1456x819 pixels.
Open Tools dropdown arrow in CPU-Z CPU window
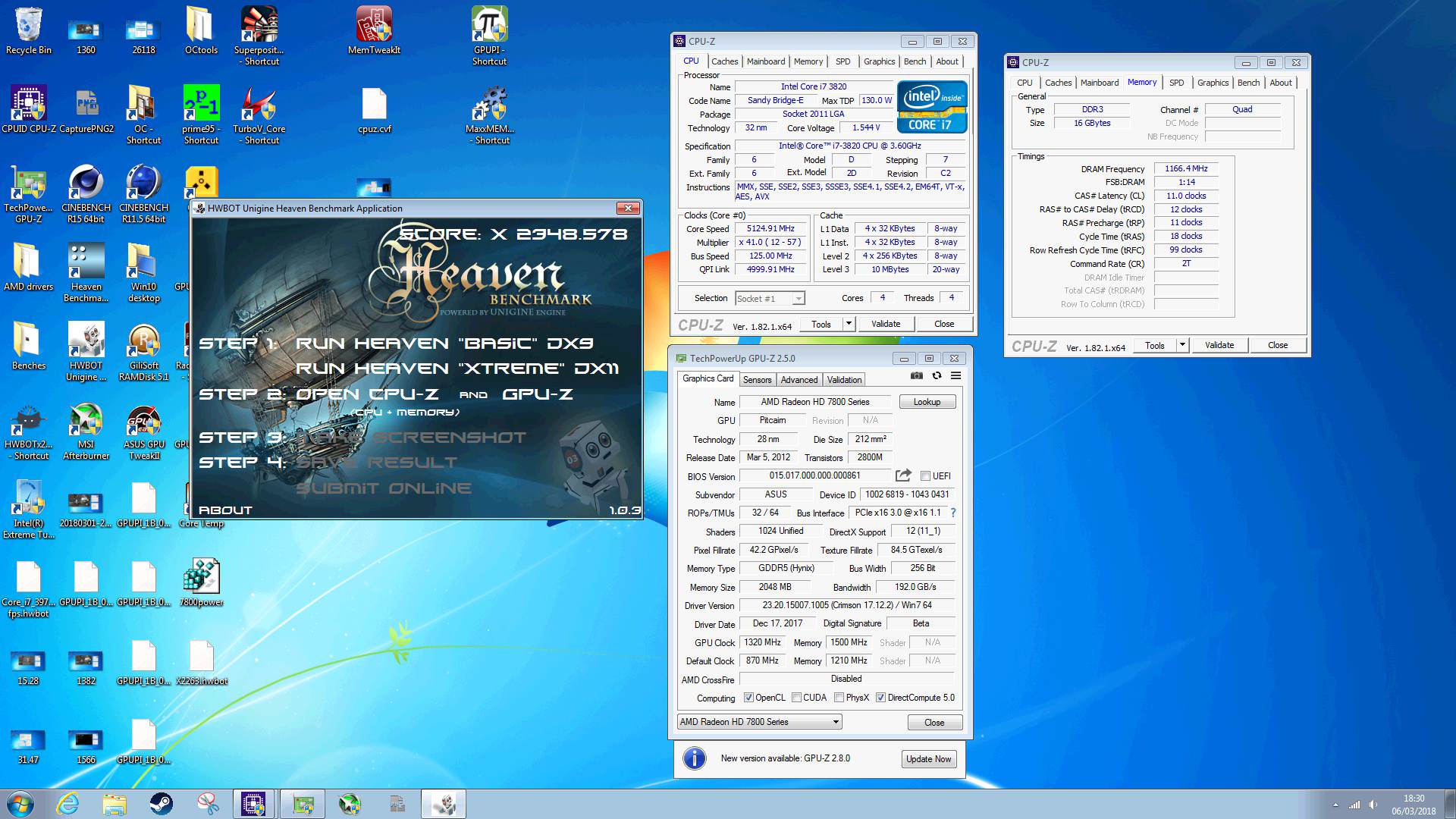pos(849,324)
